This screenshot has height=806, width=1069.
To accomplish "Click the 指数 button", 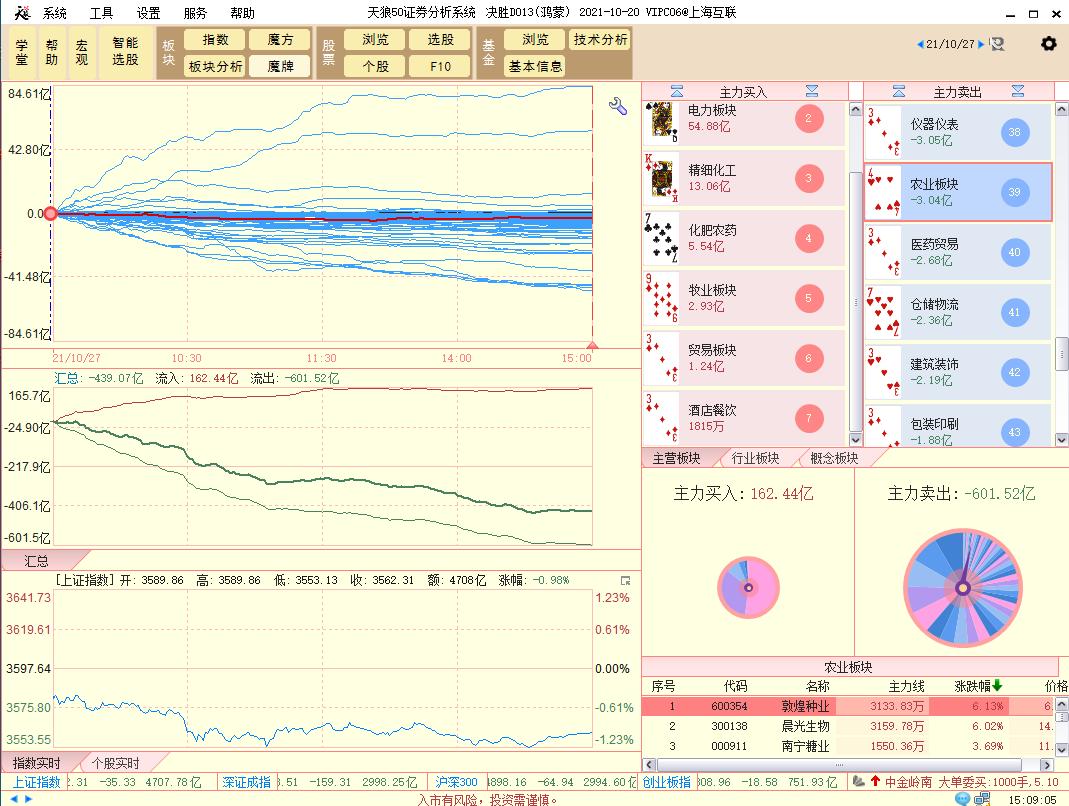I will (x=215, y=40).
